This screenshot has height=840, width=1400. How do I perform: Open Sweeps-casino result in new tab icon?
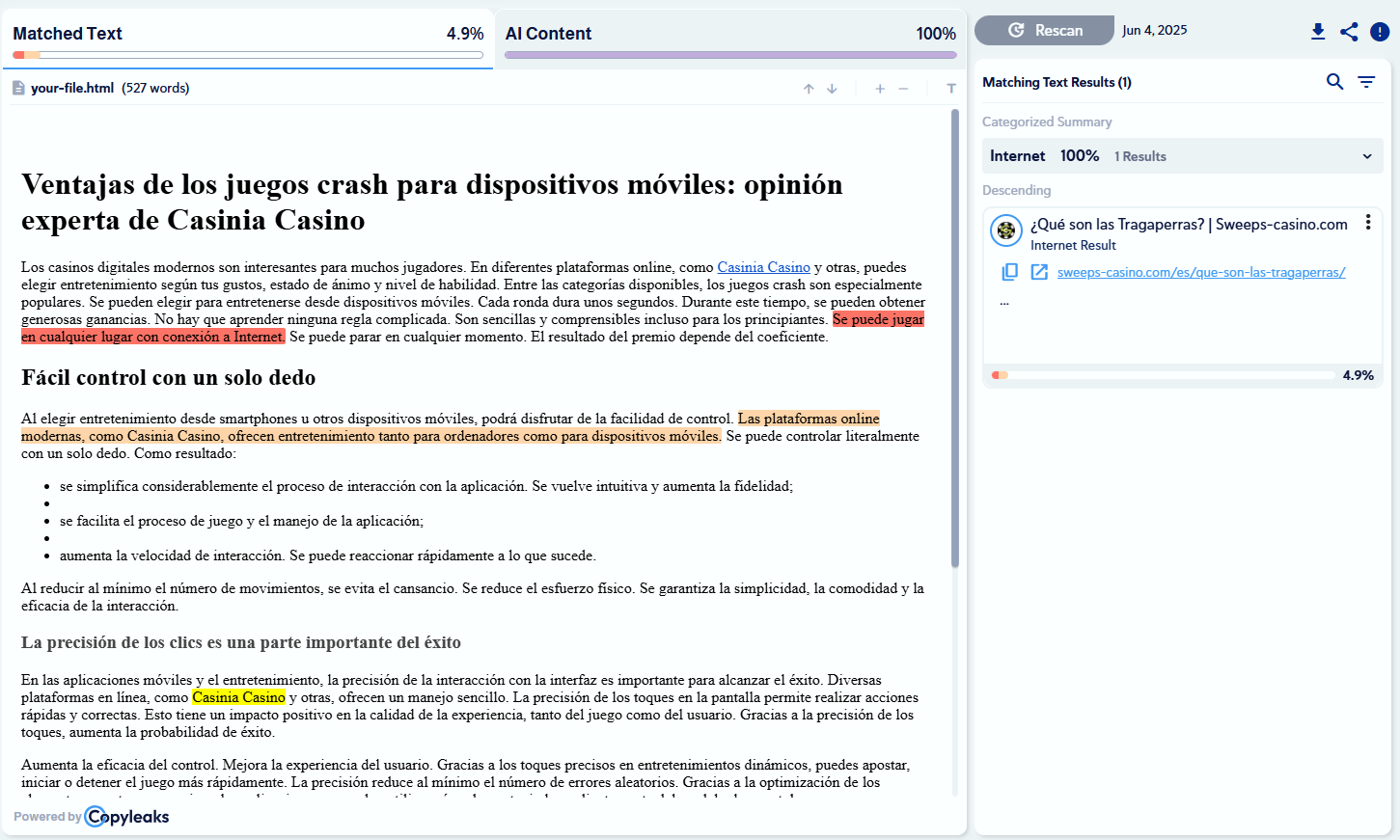(x=1039, y=272)
